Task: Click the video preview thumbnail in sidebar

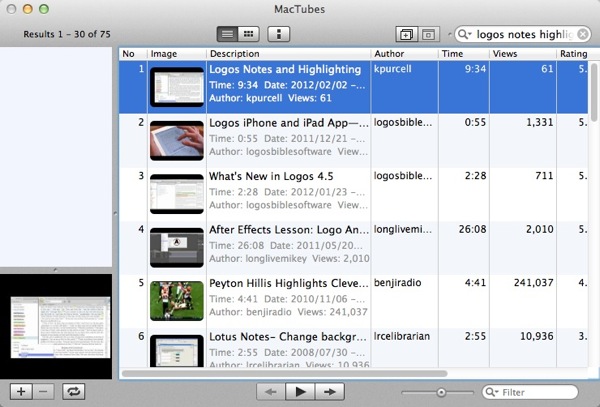Action: 60,327
